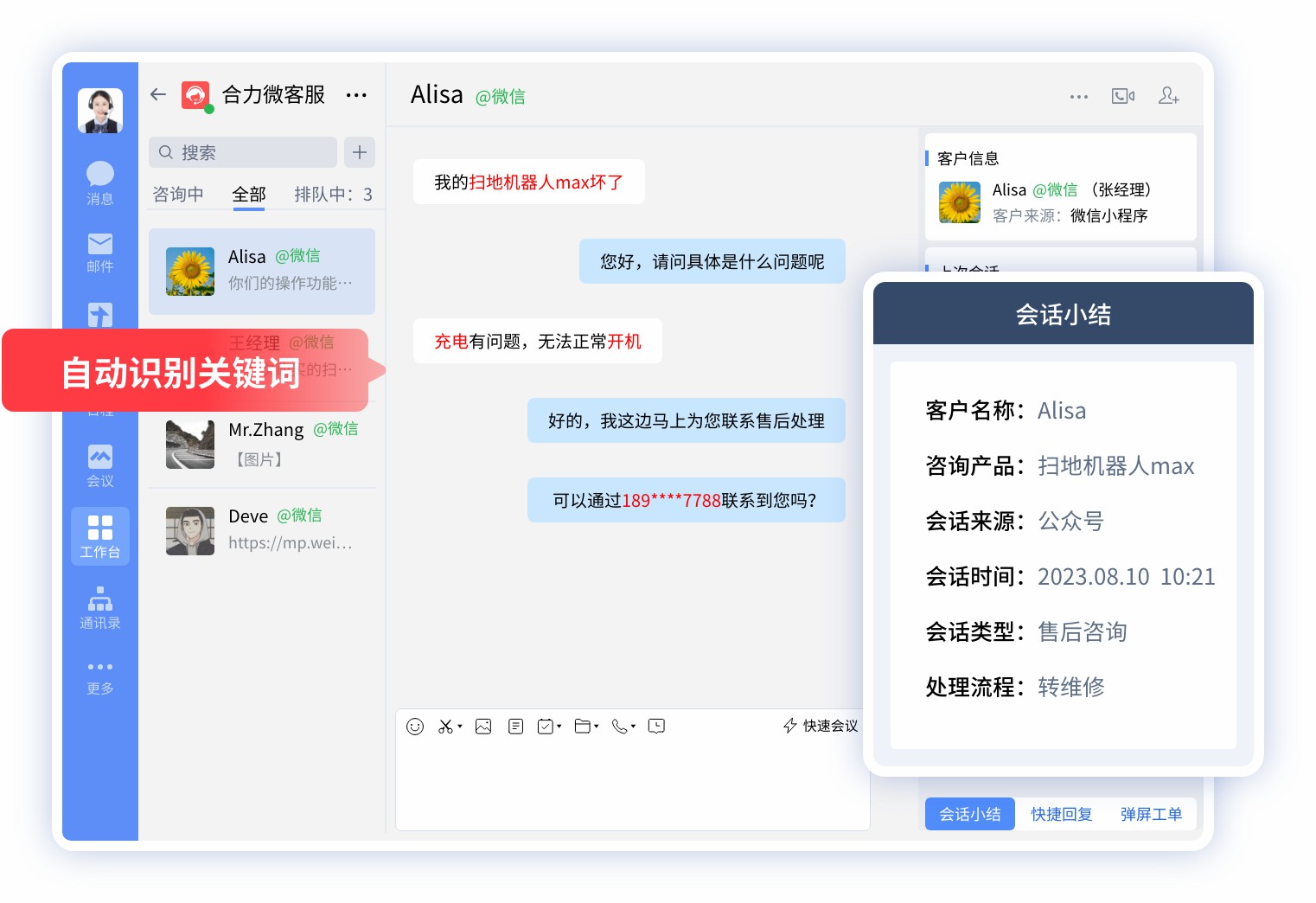Open 通讯录 contacts in the sidebar
Viewport: 1316px width, 903px height.
tap(100, 607)
